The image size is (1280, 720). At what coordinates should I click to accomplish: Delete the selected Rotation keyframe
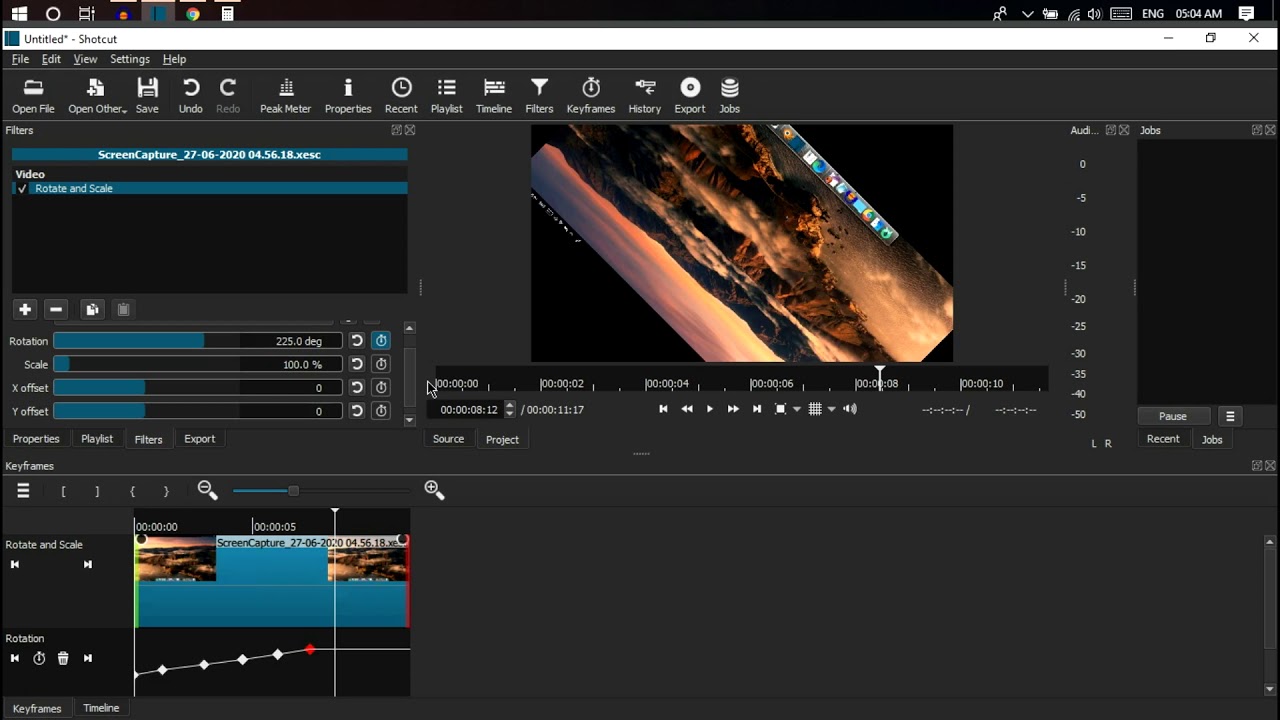tap(63, 658)
